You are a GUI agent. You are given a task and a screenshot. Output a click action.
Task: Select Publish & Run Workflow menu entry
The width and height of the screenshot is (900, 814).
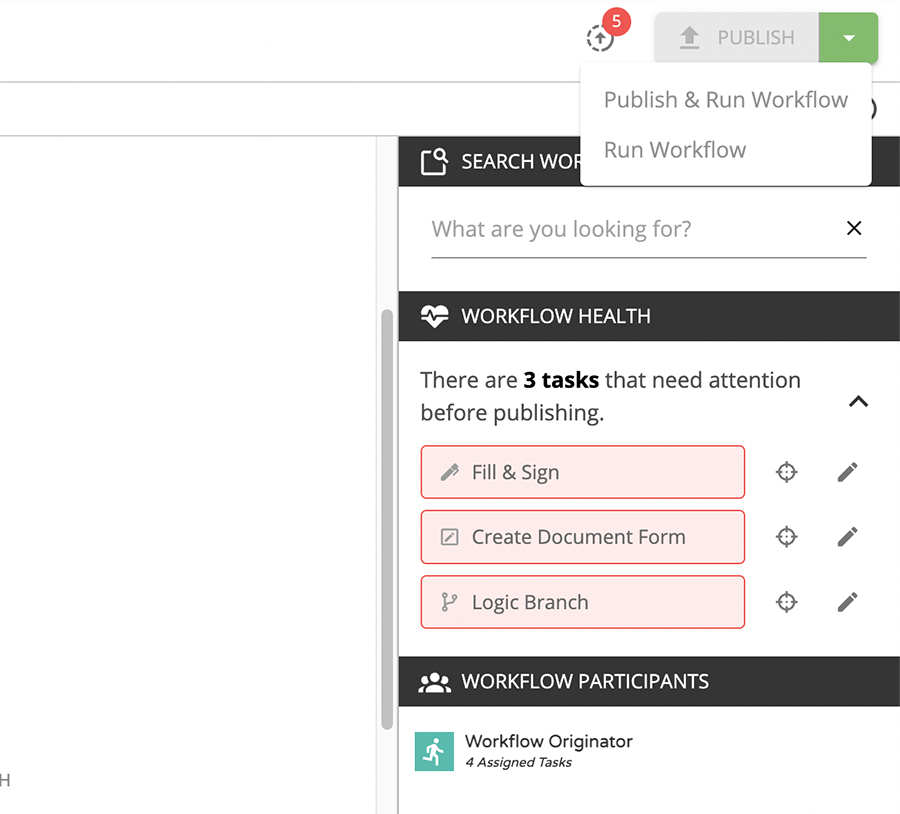click(725, 99)
